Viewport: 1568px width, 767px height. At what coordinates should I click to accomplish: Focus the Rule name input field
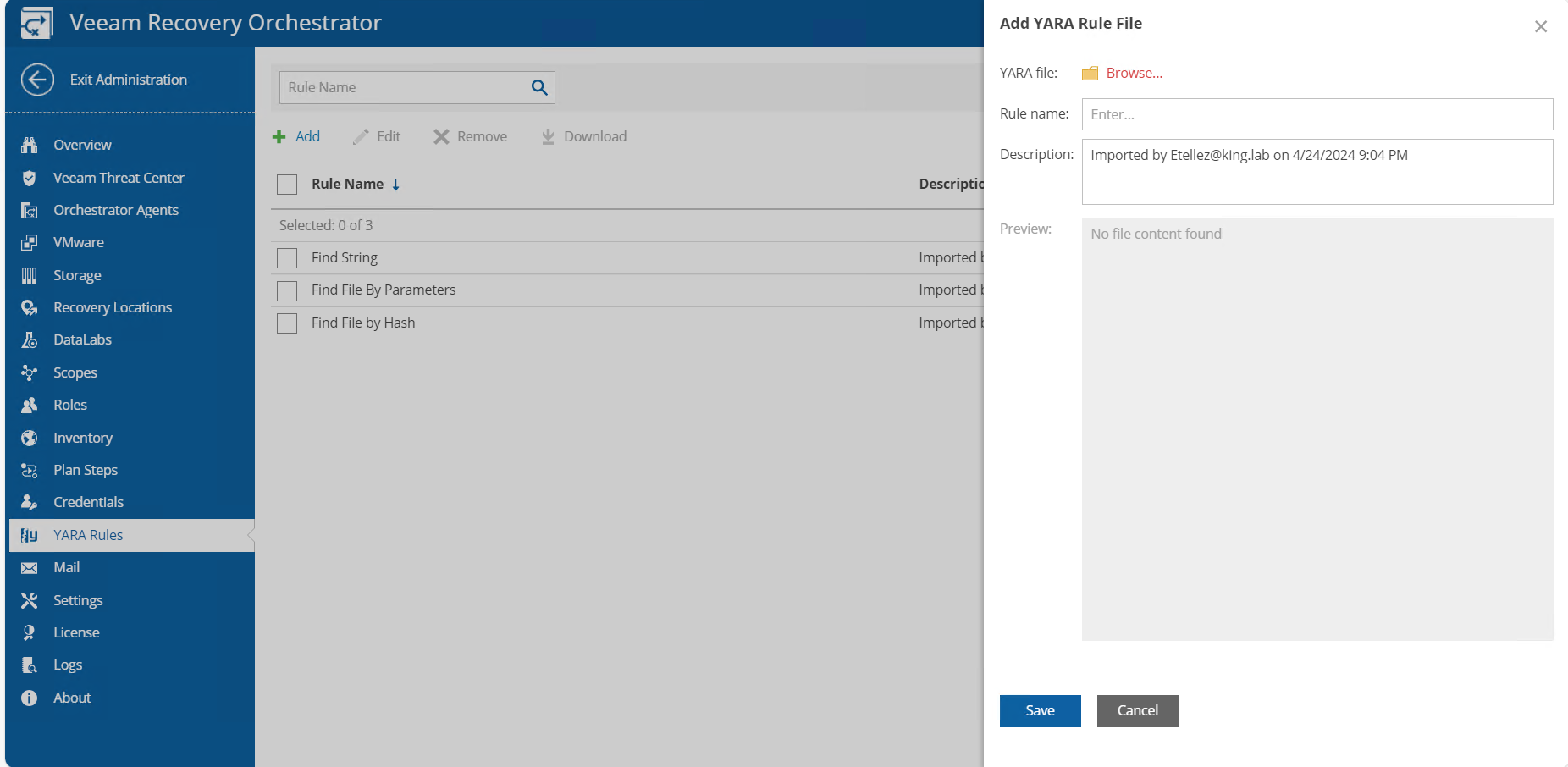(1317, 114)
